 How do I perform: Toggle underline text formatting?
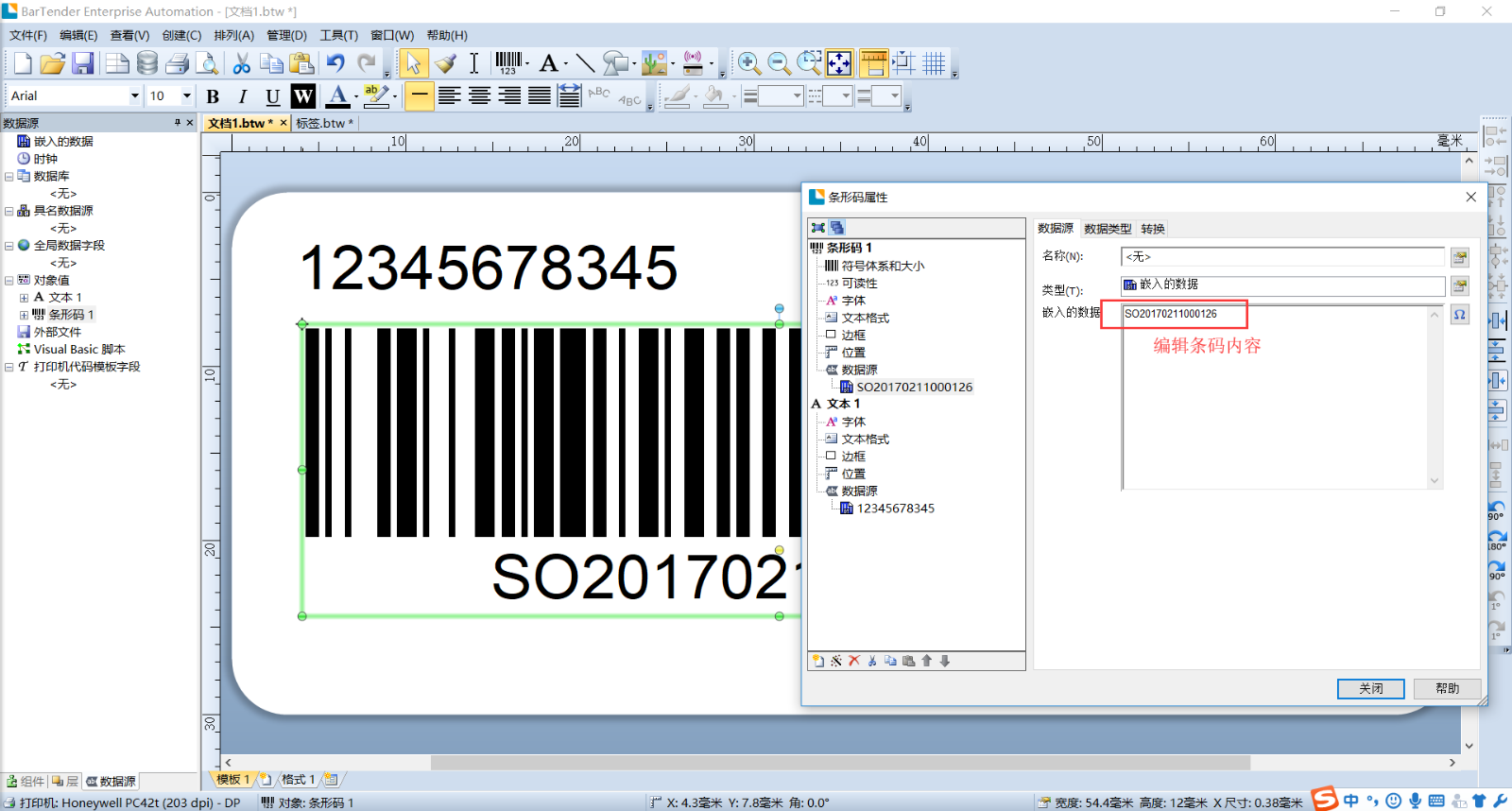coord(272,96)
